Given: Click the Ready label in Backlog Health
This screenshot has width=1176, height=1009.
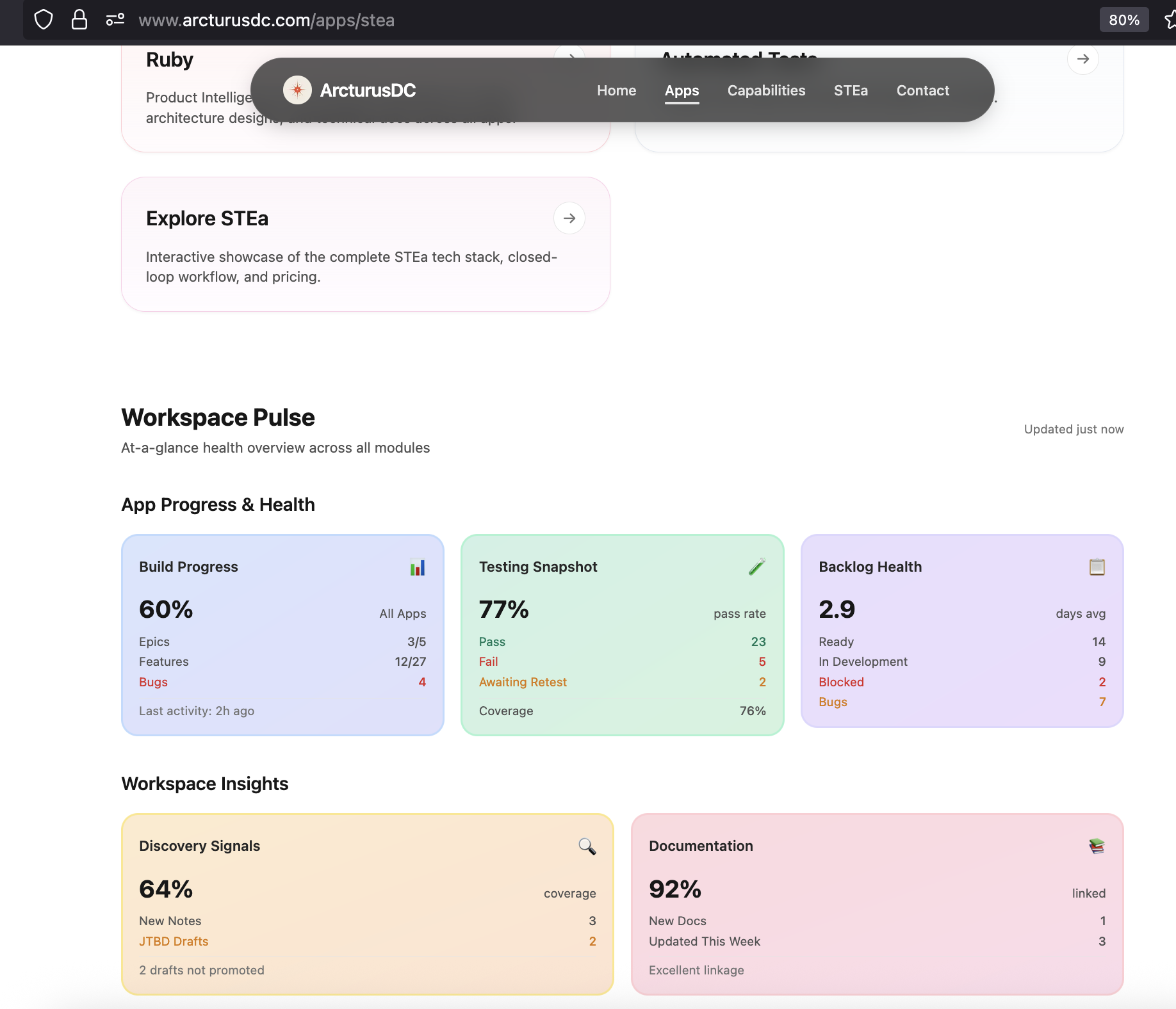Looking at the screenshot, I should [836, 642].
